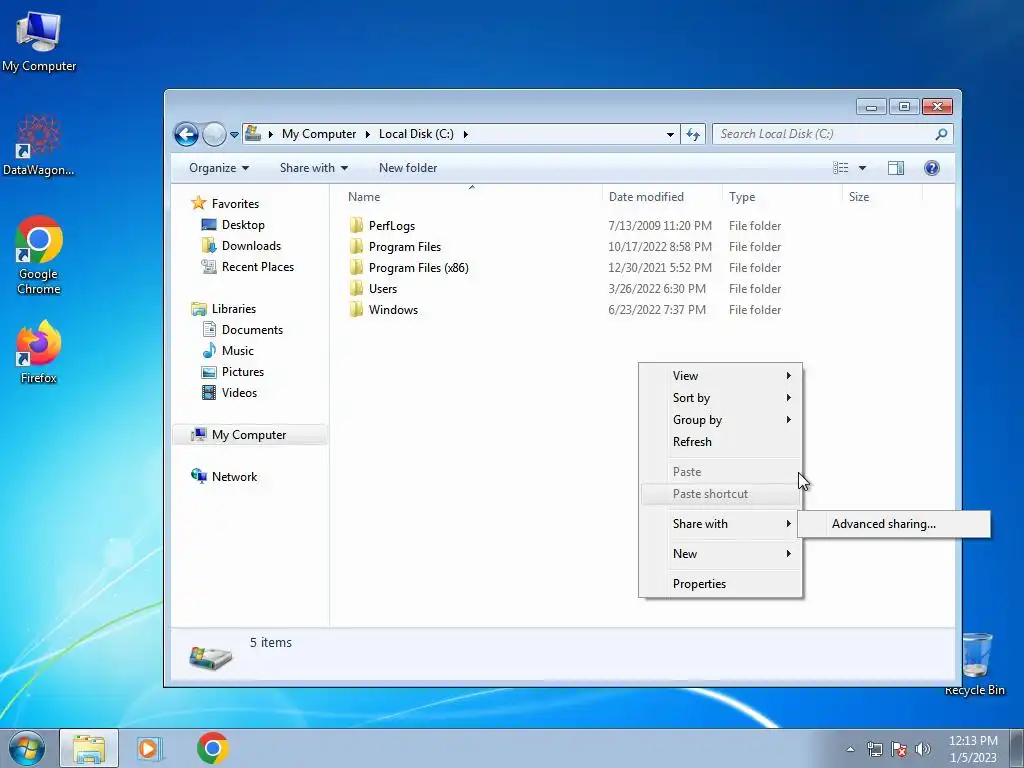Select the Program Files folder icon

pos(356,246)
